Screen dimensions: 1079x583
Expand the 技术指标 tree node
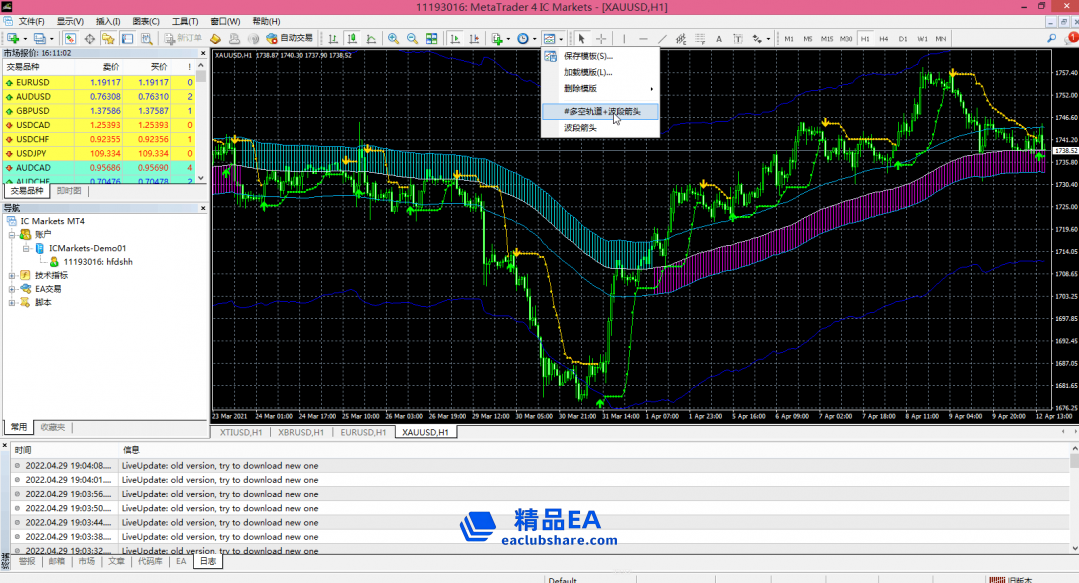[12, 275]
